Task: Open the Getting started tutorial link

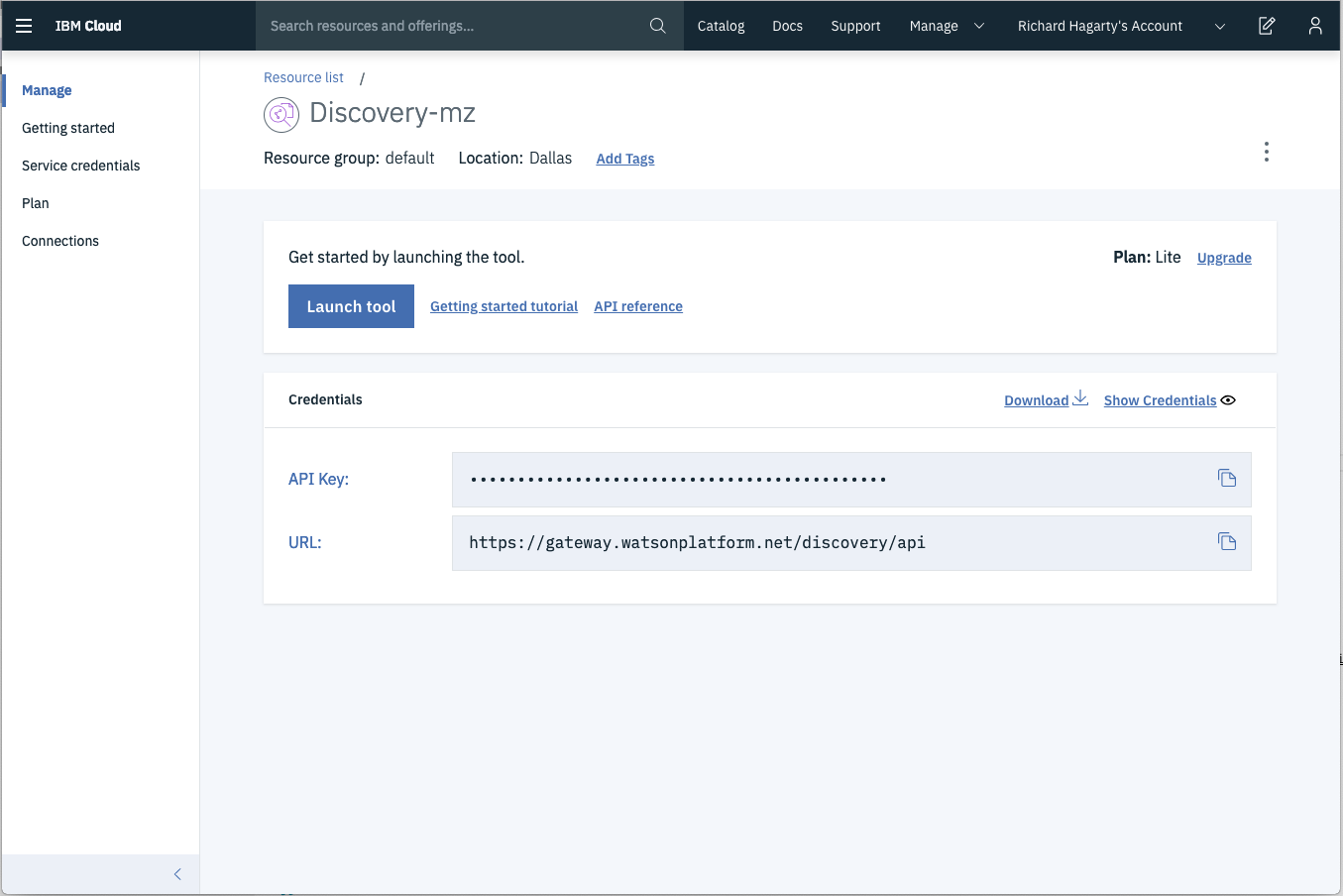Action: [x=504, y=306]
